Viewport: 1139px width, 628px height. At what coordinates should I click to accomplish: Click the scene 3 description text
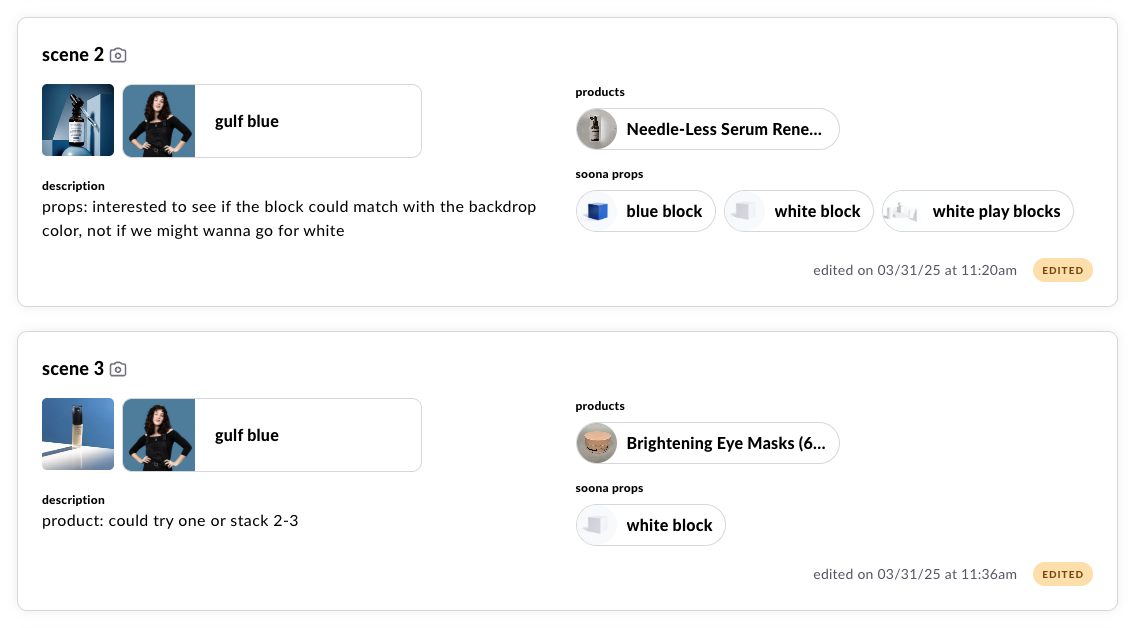pyautogui.click(x=170, y=520)
